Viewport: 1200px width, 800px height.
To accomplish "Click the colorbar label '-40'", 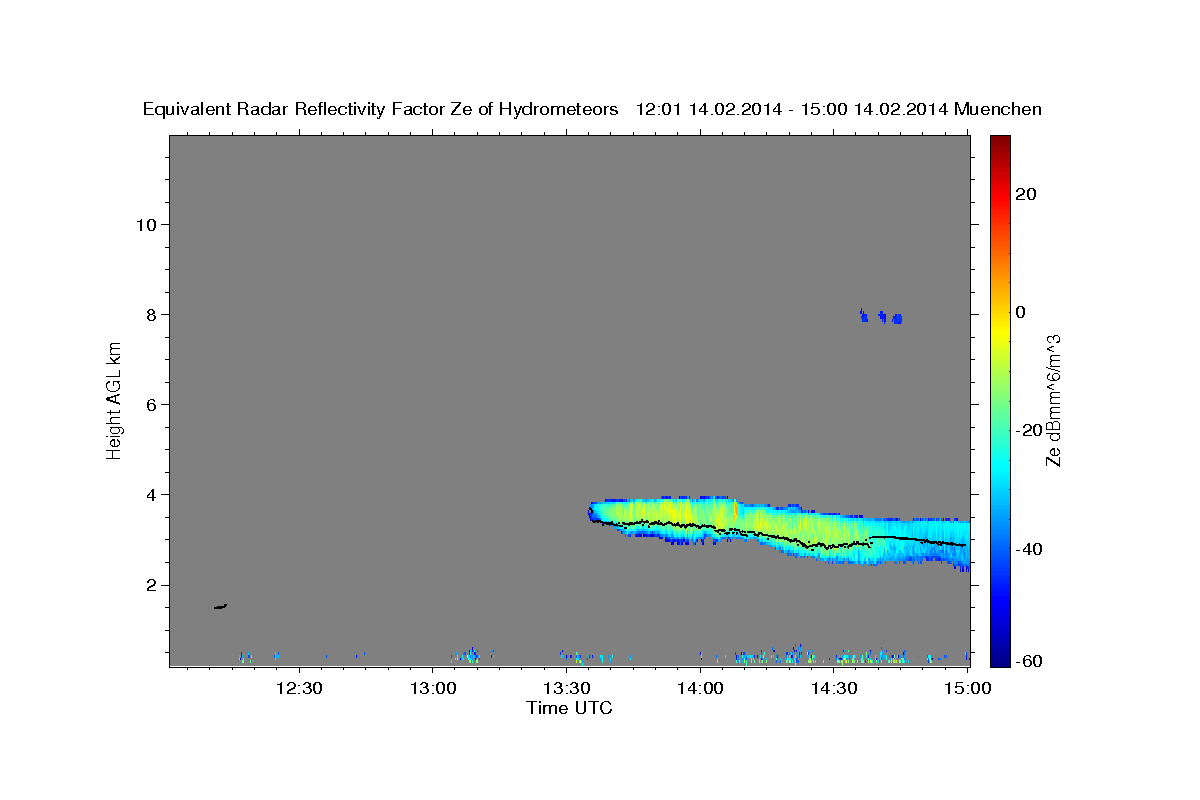I will pos(1031,548).
